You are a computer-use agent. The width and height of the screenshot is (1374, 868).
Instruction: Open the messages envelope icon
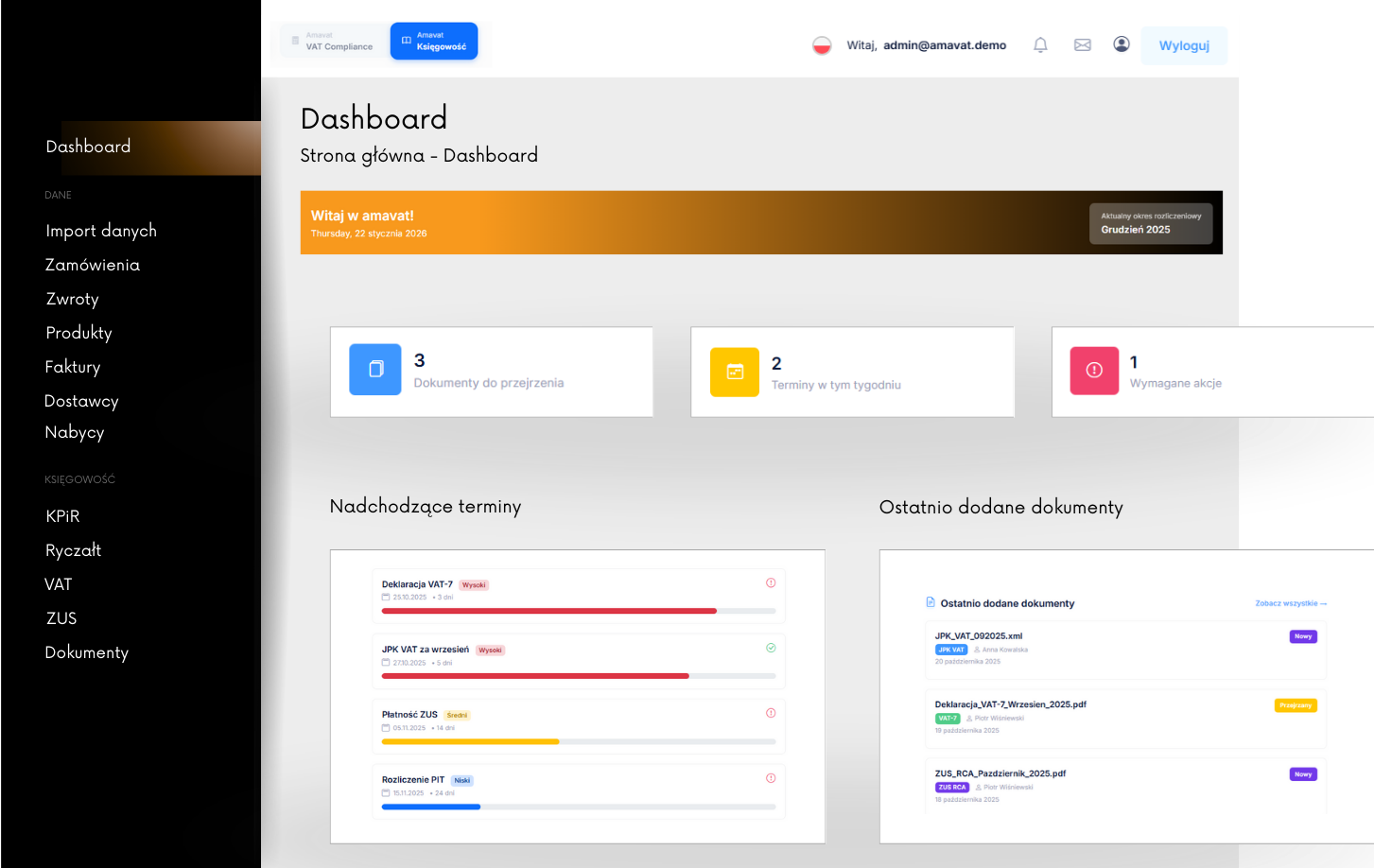pos(1083,44)
